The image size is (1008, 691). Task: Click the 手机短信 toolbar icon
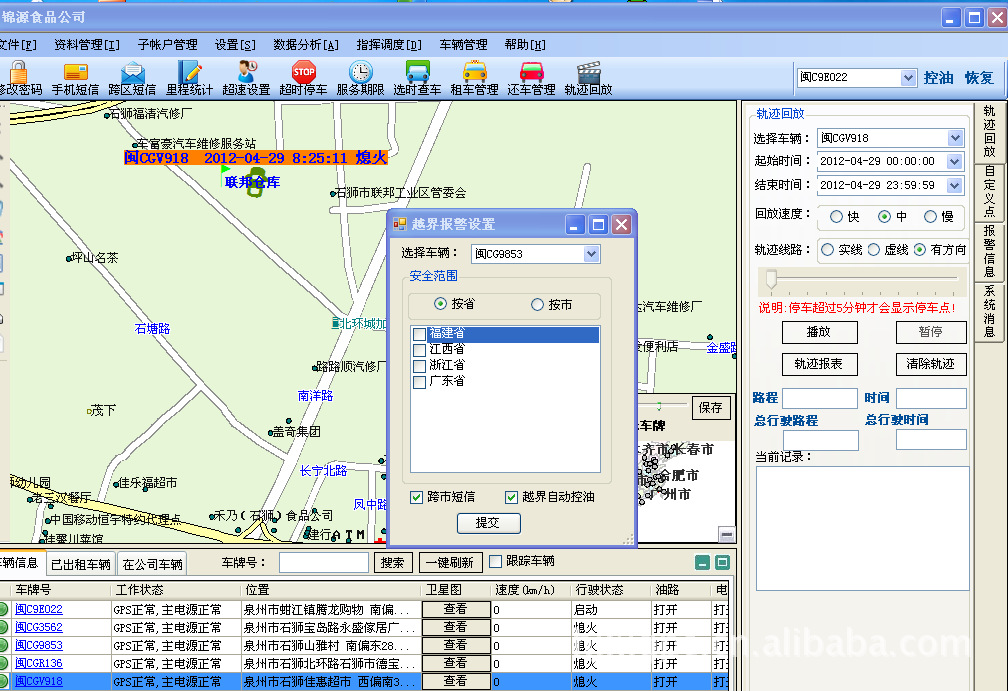pyautogui.click(x=76, y=73)
